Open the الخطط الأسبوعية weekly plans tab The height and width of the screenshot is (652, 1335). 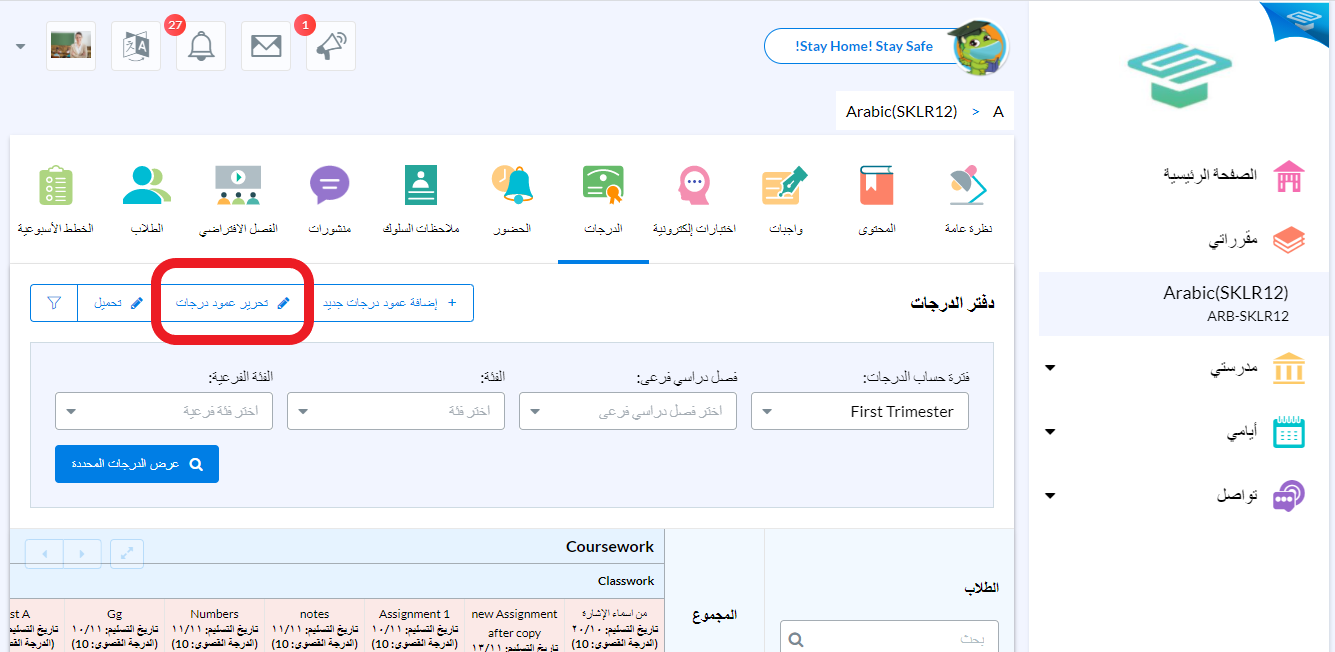coord(56,200)
